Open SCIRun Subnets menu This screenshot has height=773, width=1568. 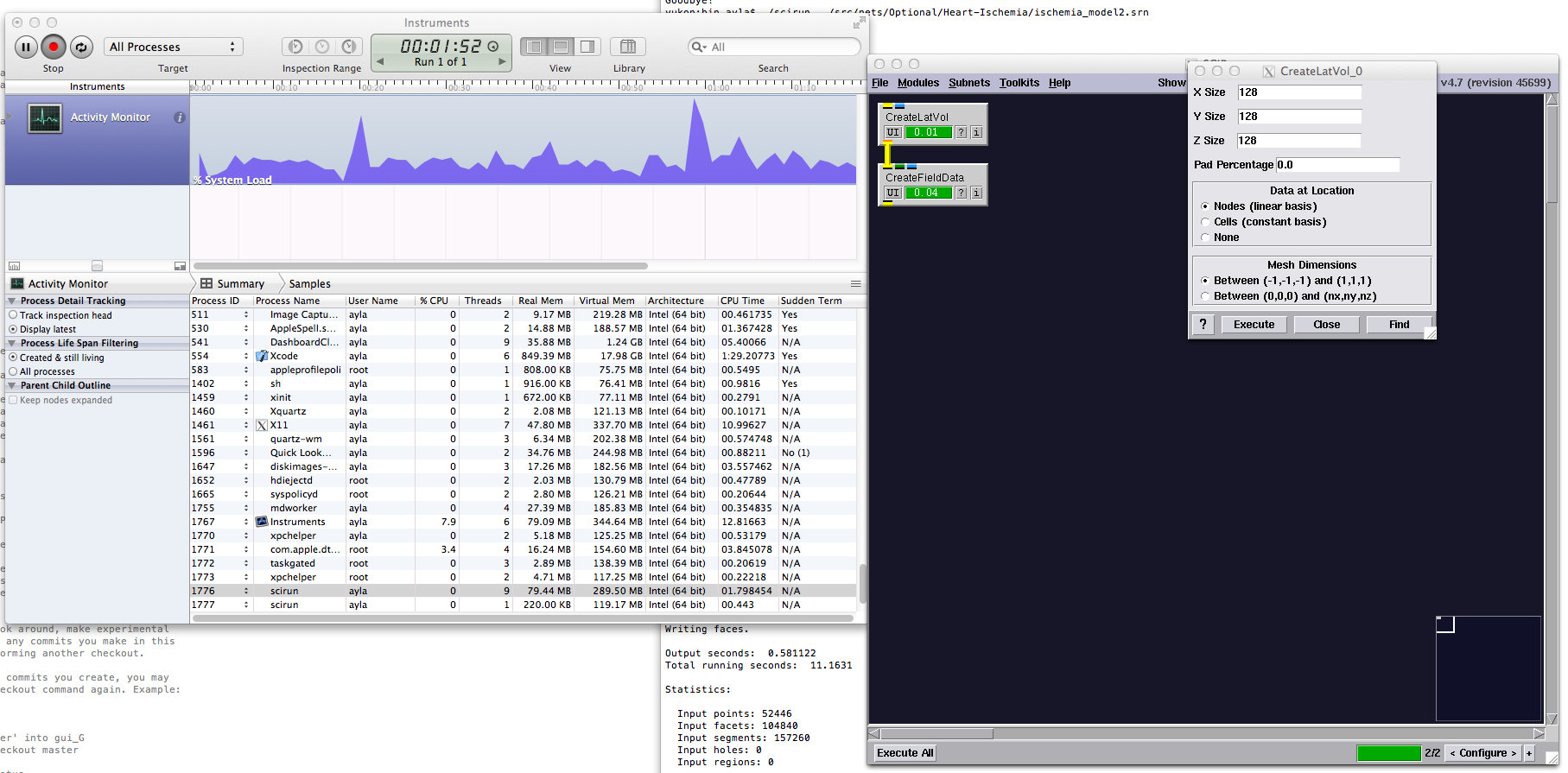969,83
